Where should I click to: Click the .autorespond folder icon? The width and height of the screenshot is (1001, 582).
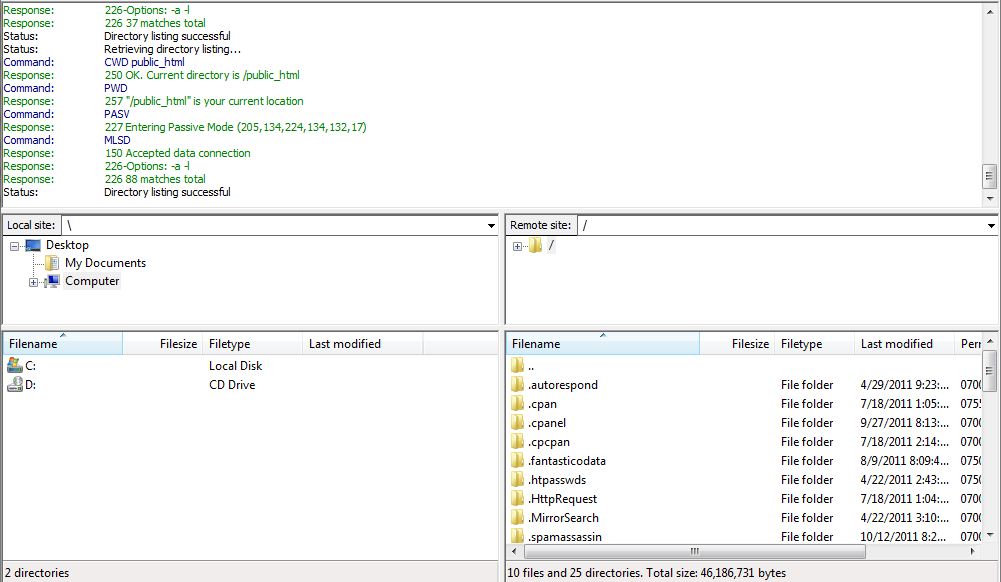518,385
